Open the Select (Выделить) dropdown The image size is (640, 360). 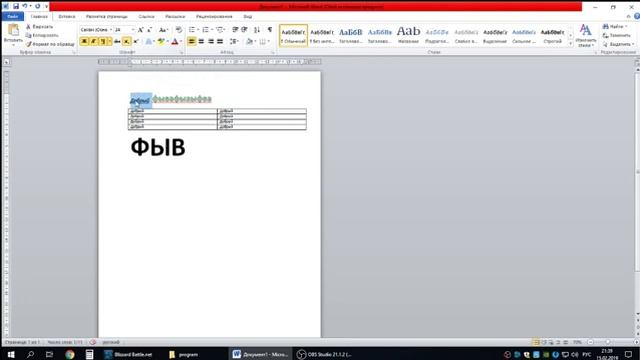click(x=618, y=44)
